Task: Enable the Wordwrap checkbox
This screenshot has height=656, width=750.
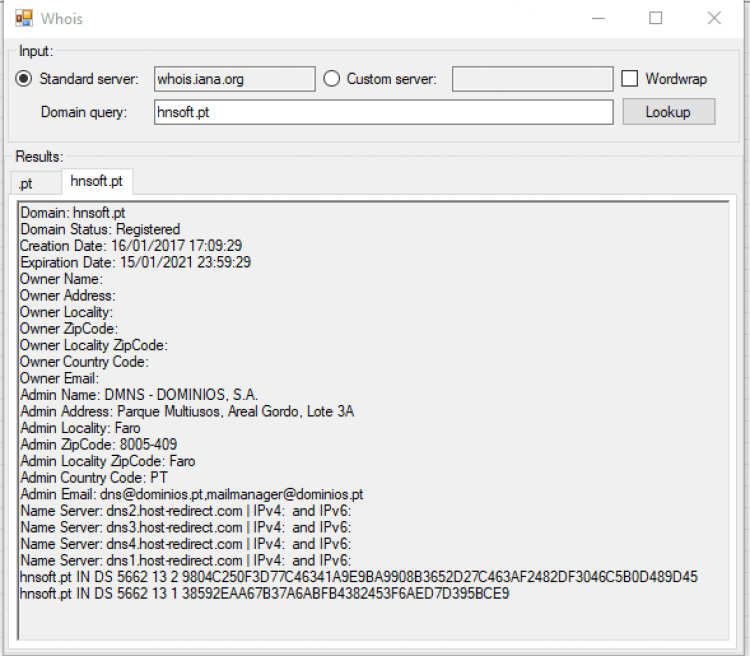Action: click(x=630, y=79)
